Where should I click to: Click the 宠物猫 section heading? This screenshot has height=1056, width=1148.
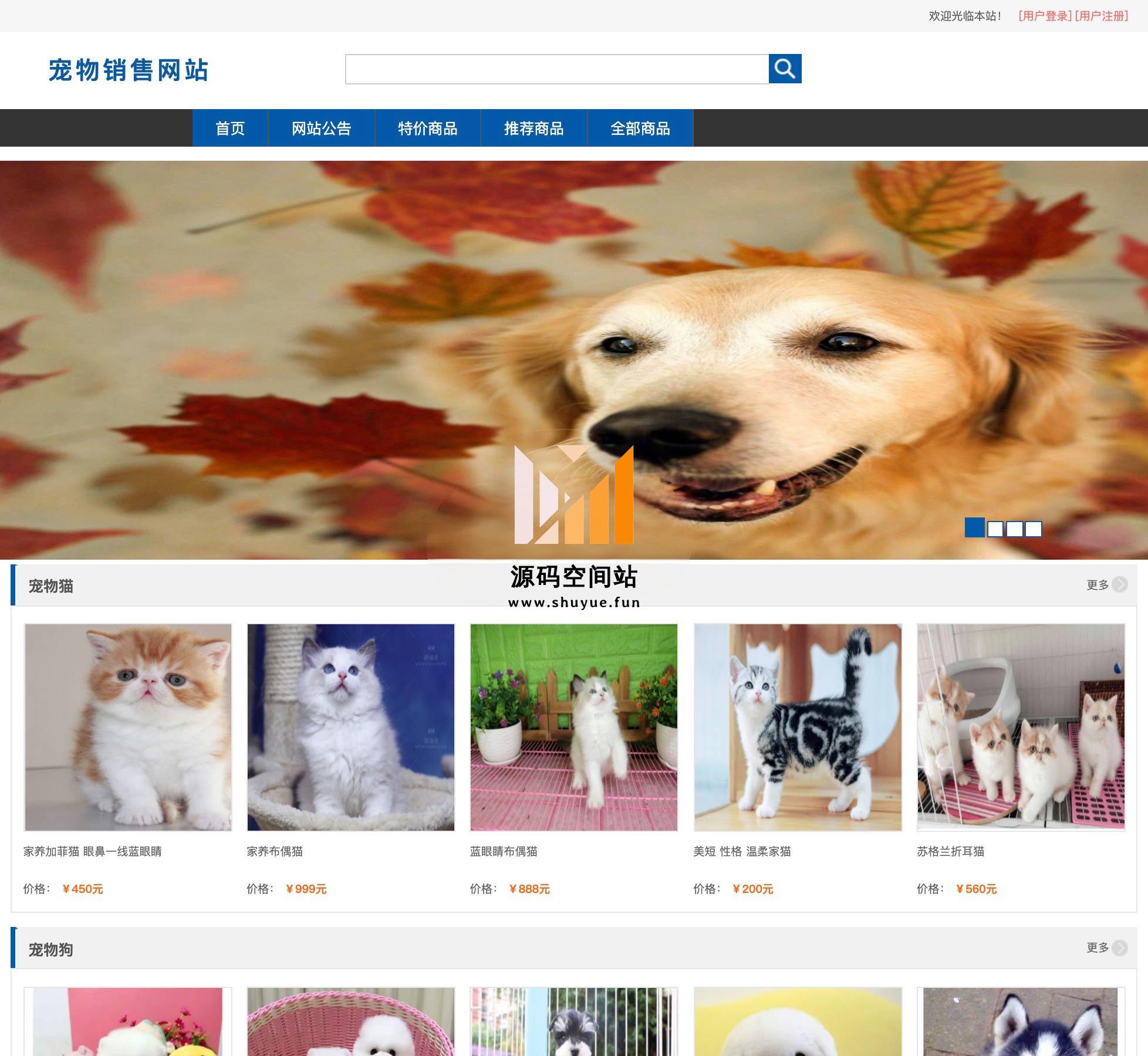51,585
